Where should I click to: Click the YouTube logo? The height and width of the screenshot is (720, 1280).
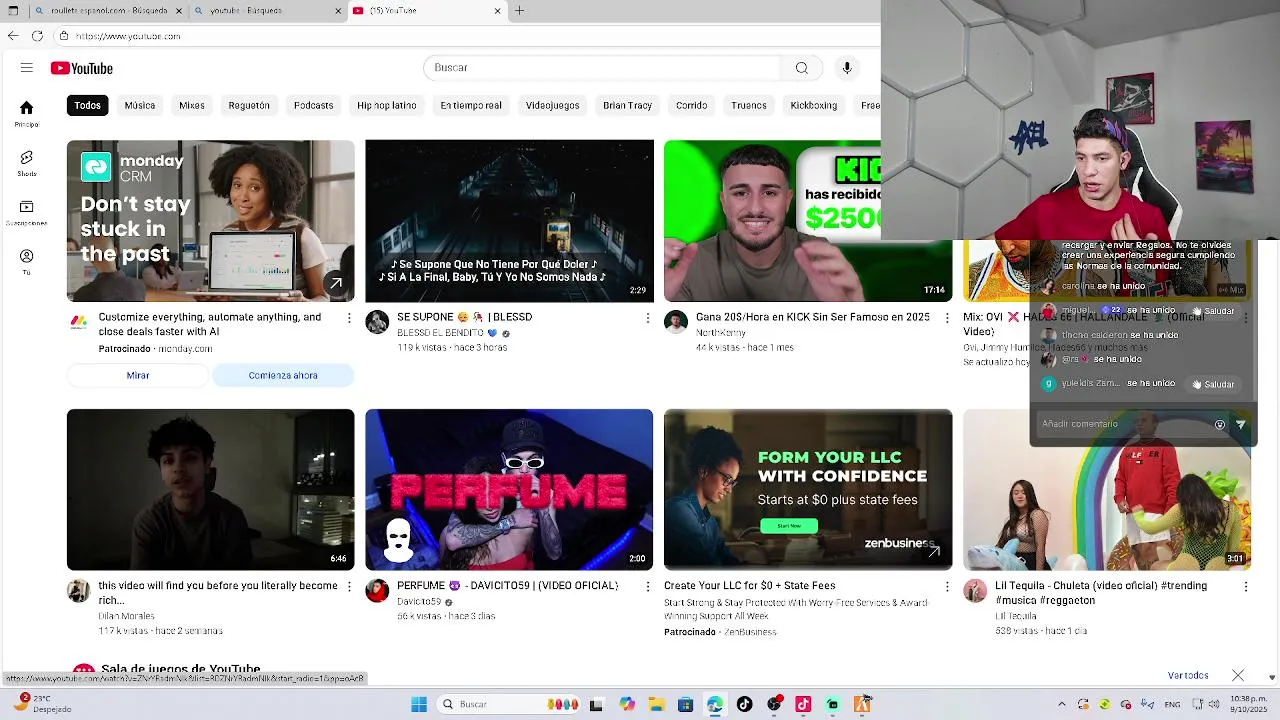pyautogui.click(x=82, y=68)
